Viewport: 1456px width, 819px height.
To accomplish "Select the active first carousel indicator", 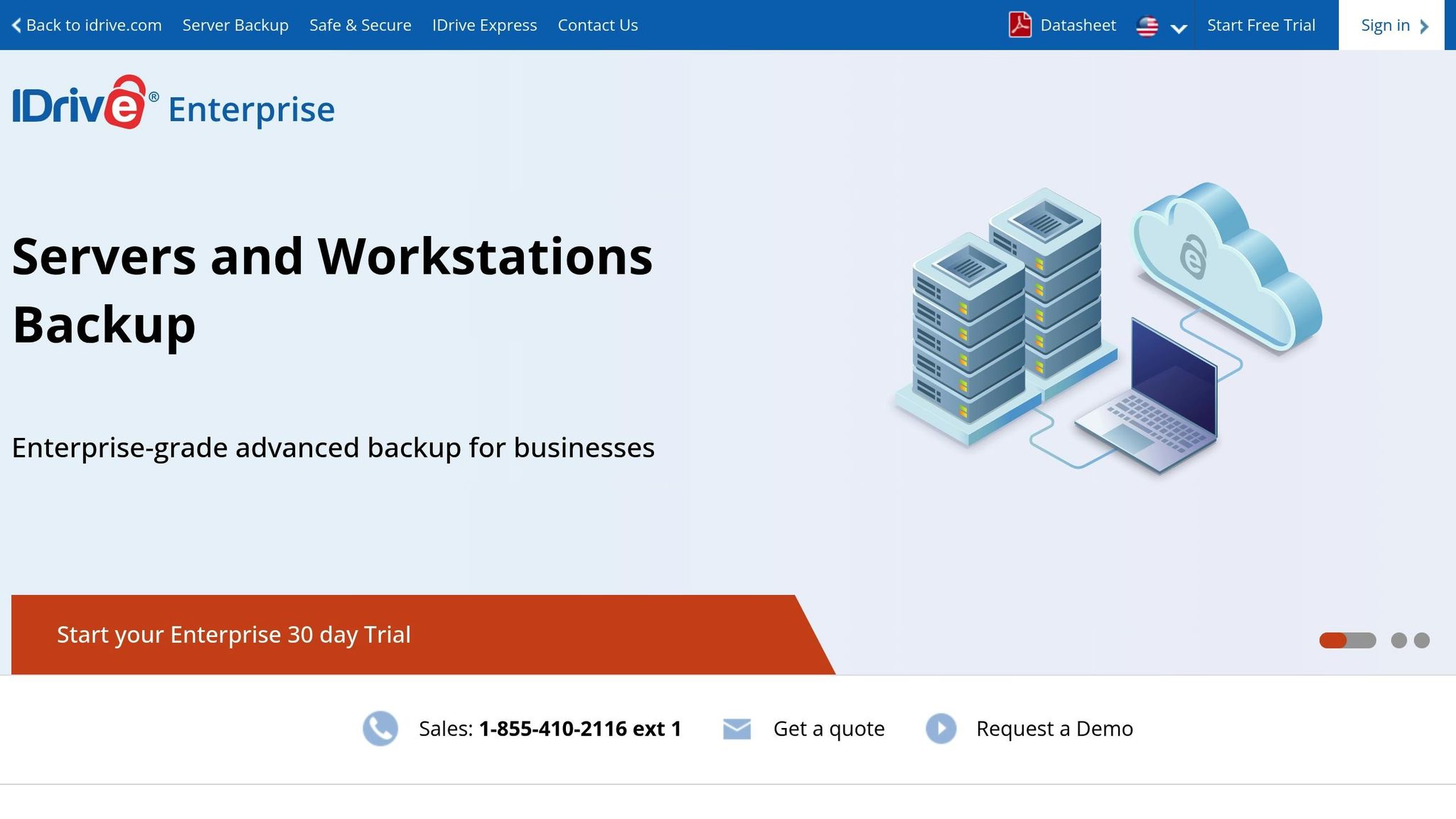I will coord(1347,640).
